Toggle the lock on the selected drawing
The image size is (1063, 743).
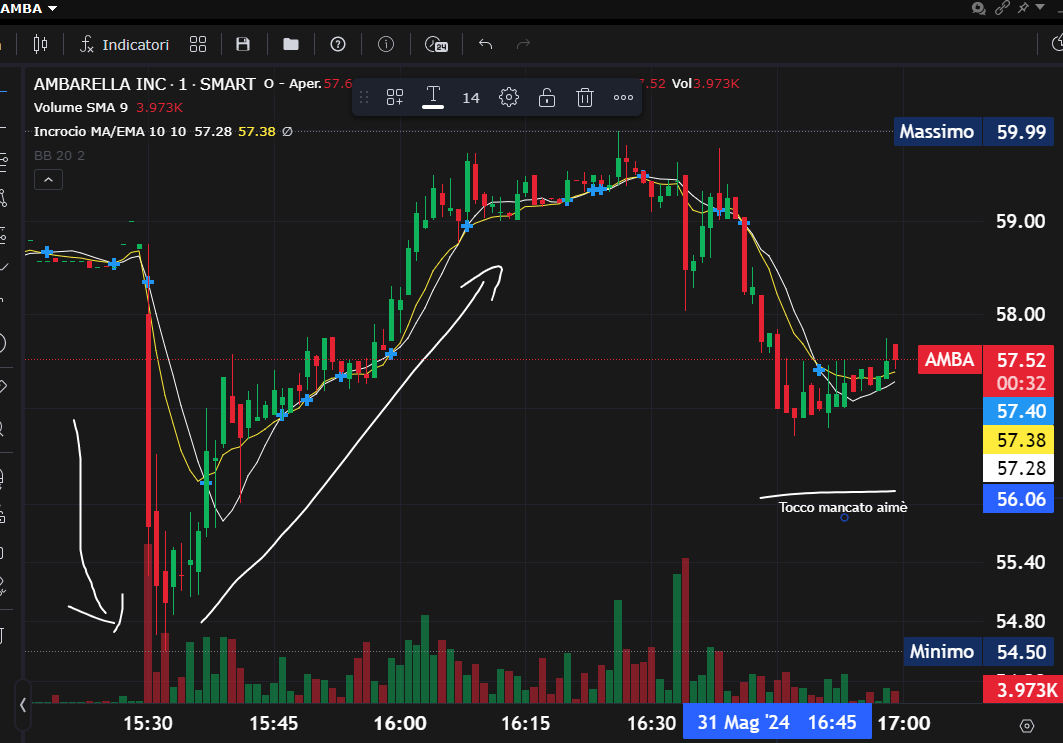coord(547,98)
